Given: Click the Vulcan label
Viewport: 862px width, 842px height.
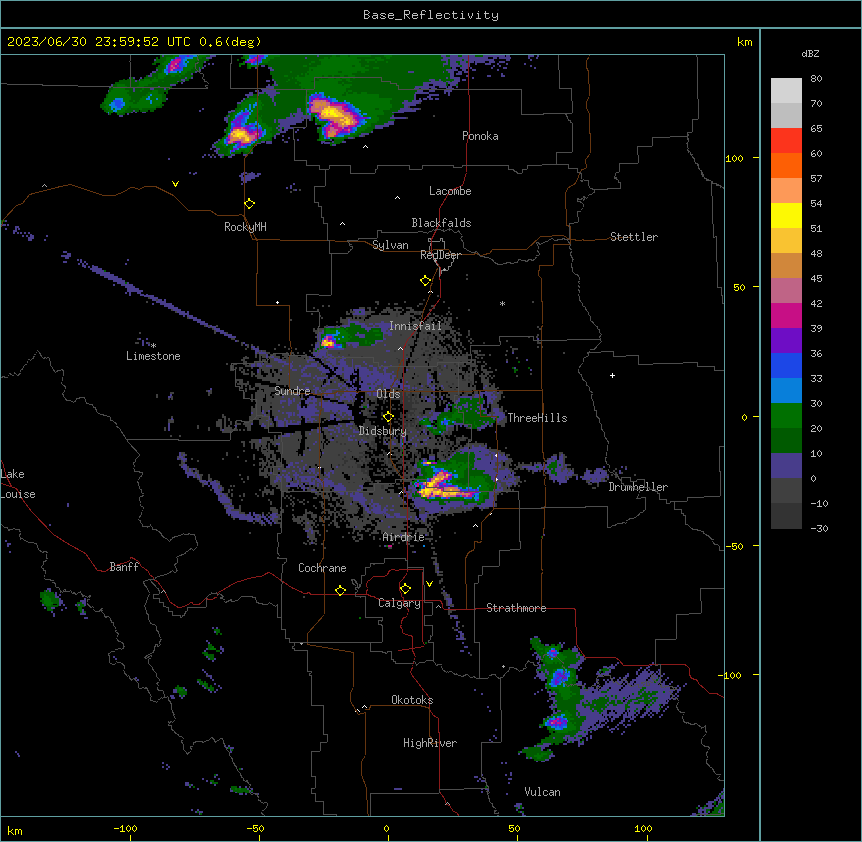Looking at the screenshot, I should pos(543,792).
